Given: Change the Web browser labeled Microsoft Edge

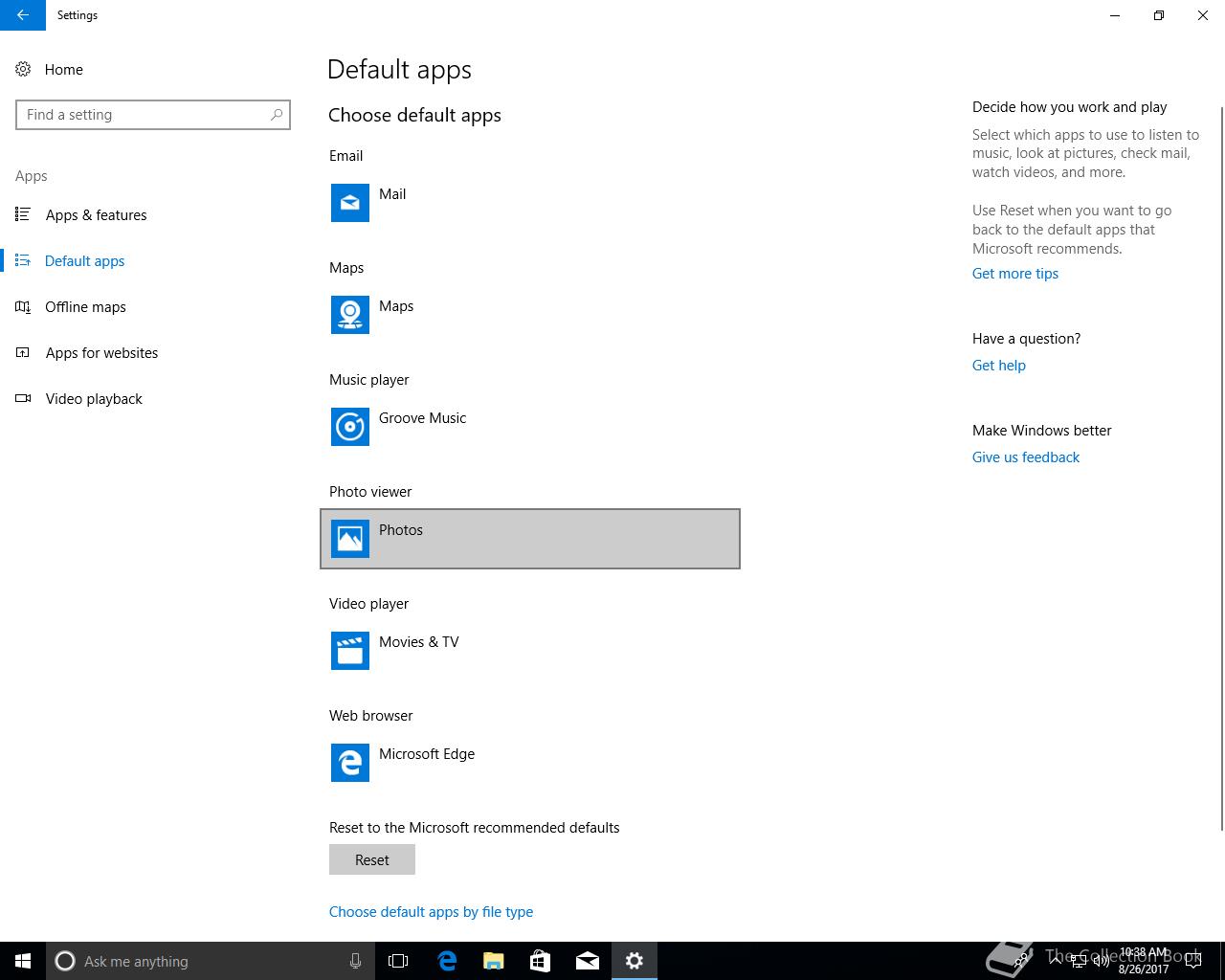Looking at the screenshot, I should 530,763.
